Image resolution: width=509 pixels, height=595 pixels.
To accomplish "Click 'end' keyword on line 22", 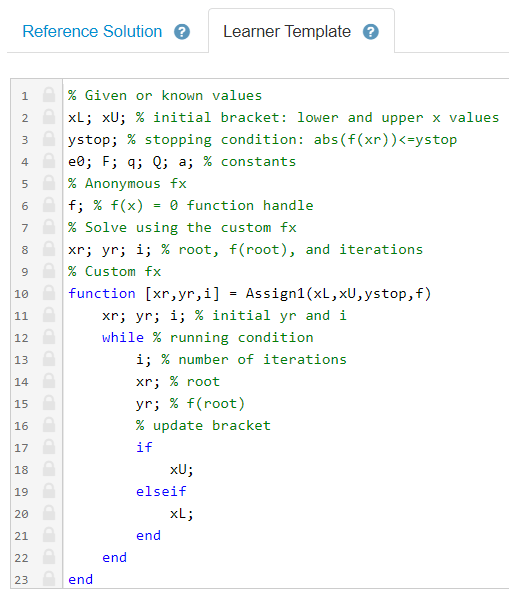I will pyautogui.click(x=114, y=557).
